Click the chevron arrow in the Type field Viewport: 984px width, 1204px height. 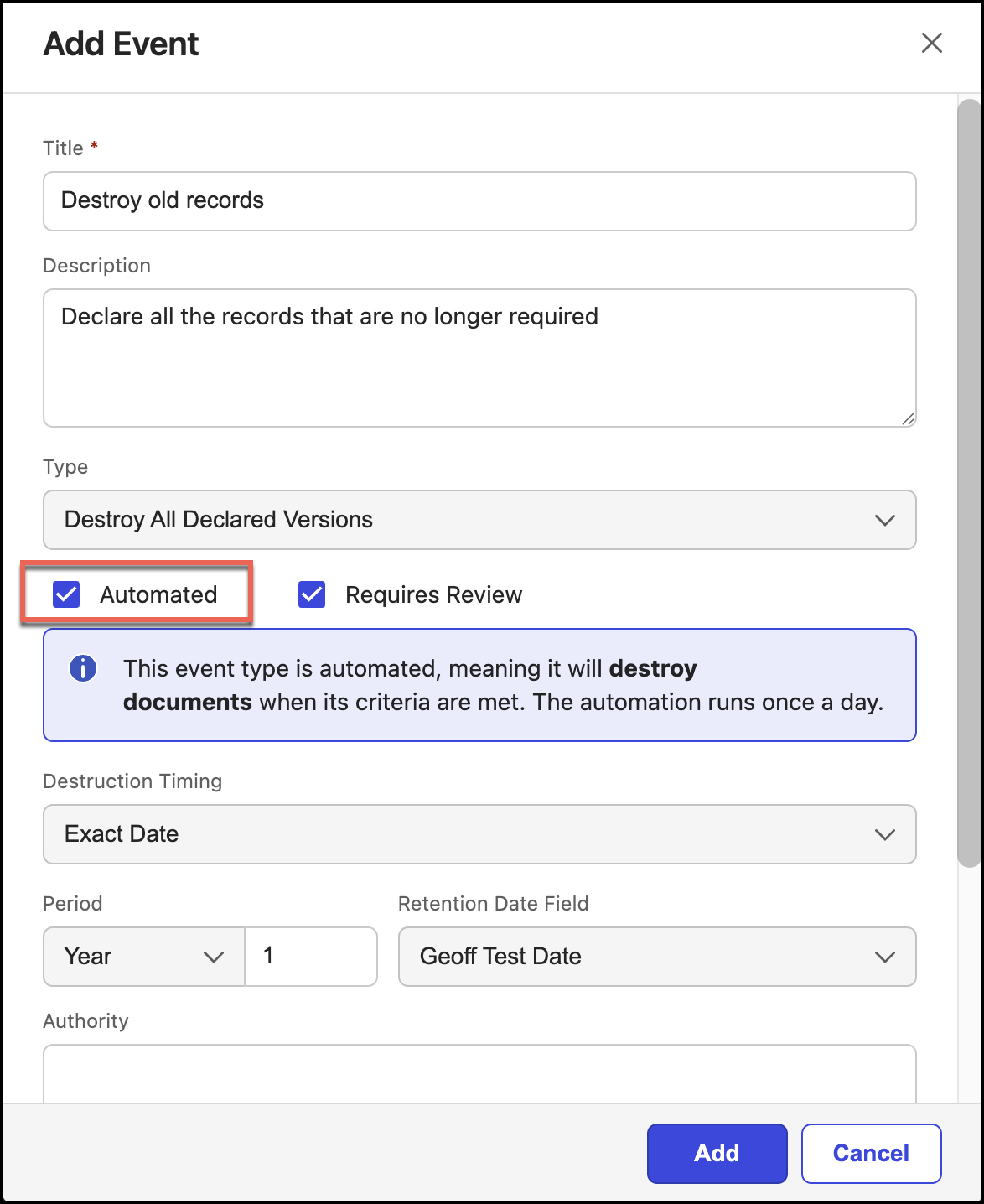pyautogui.click(x=884, y=520)
